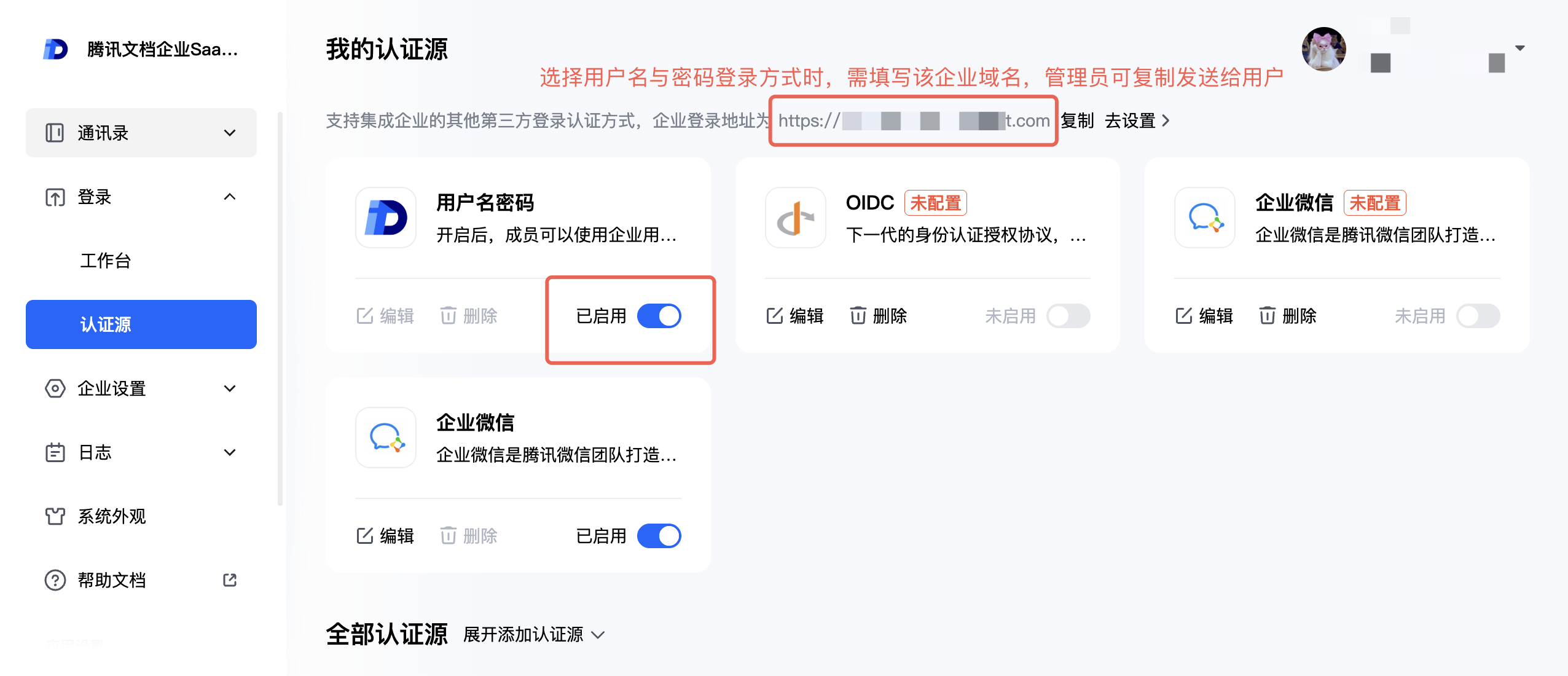1568x676 pixels.
Task: Open the external help docs link icon
Action: click(x=230, y=580)
